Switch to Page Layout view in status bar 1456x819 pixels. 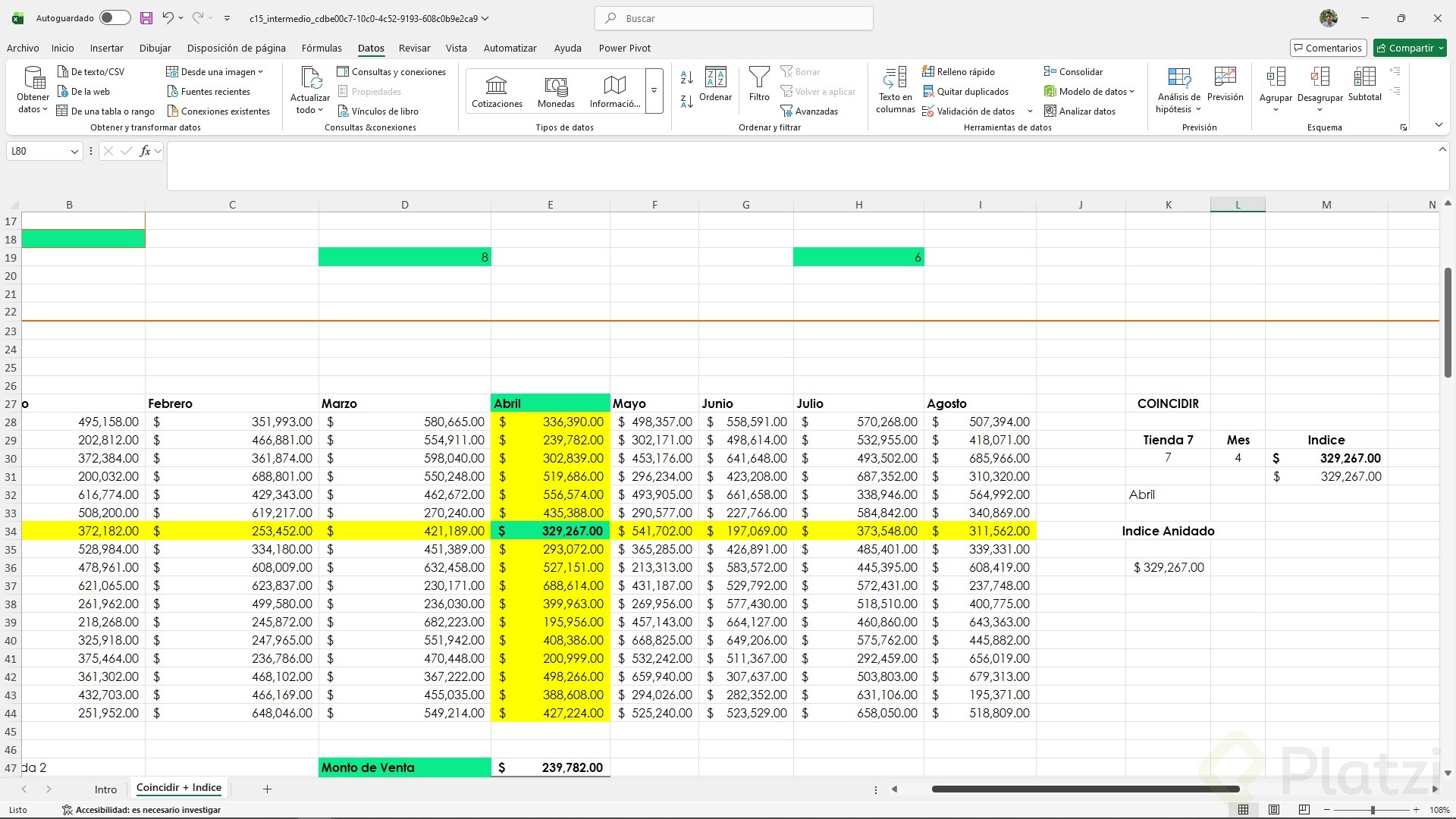pyautogui.click(x=1274, y=810)
